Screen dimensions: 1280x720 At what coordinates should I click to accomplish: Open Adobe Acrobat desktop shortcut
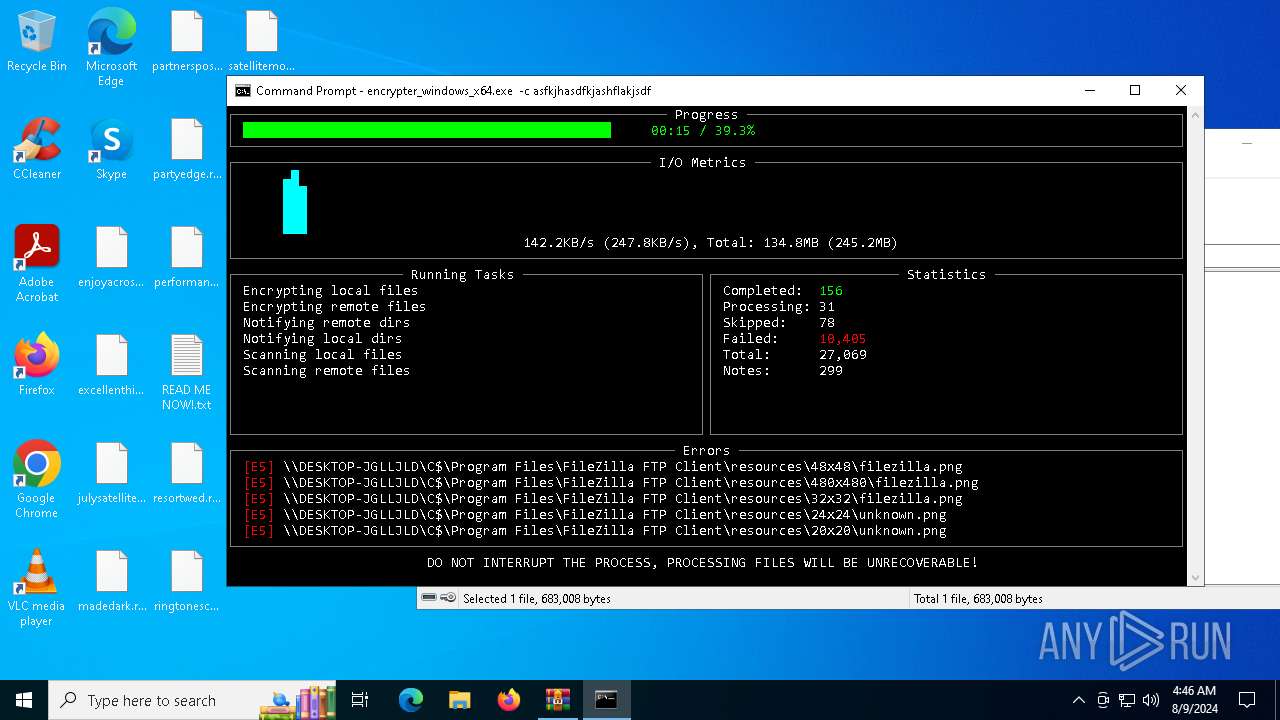tap(37, 264)
